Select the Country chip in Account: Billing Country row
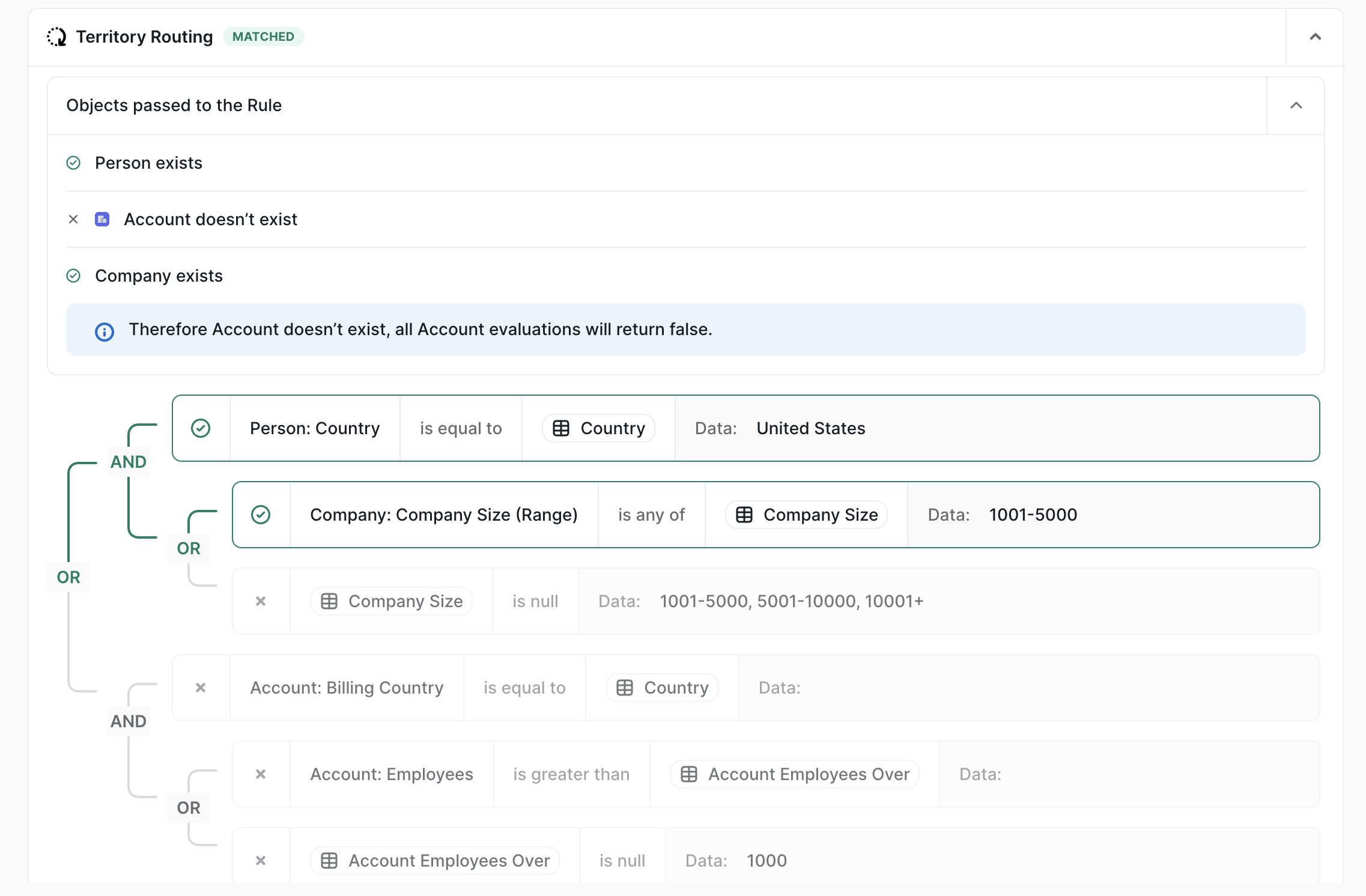1366x896 pixels. coord(662,688)
